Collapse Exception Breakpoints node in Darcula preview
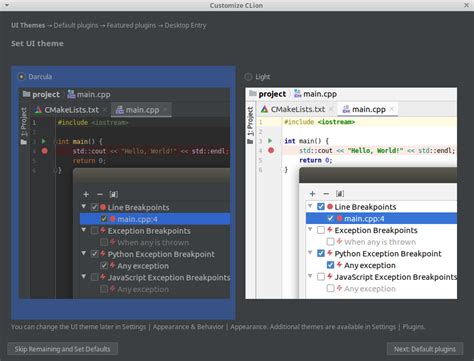Image resolution: width=474 pixels, height=361 pixels. coord(84,230)
